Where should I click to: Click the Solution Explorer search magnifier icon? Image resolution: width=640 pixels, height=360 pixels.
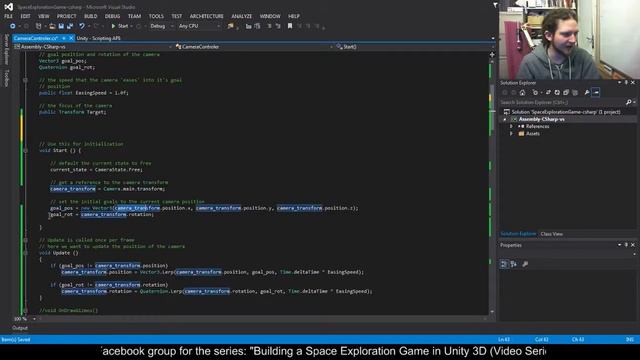629,102
